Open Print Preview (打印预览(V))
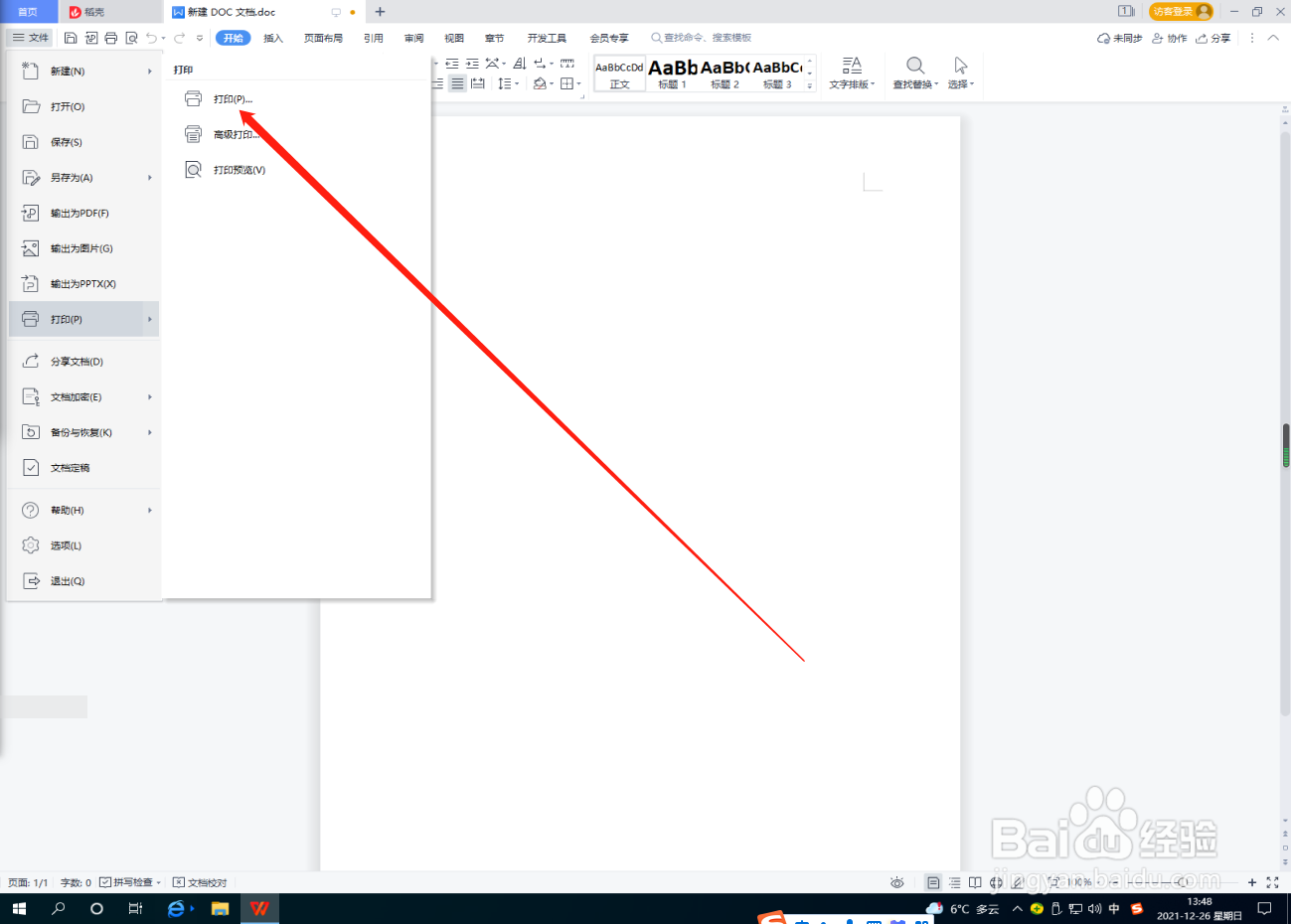This screenshot has width=1291, height=924. (227, 170)
